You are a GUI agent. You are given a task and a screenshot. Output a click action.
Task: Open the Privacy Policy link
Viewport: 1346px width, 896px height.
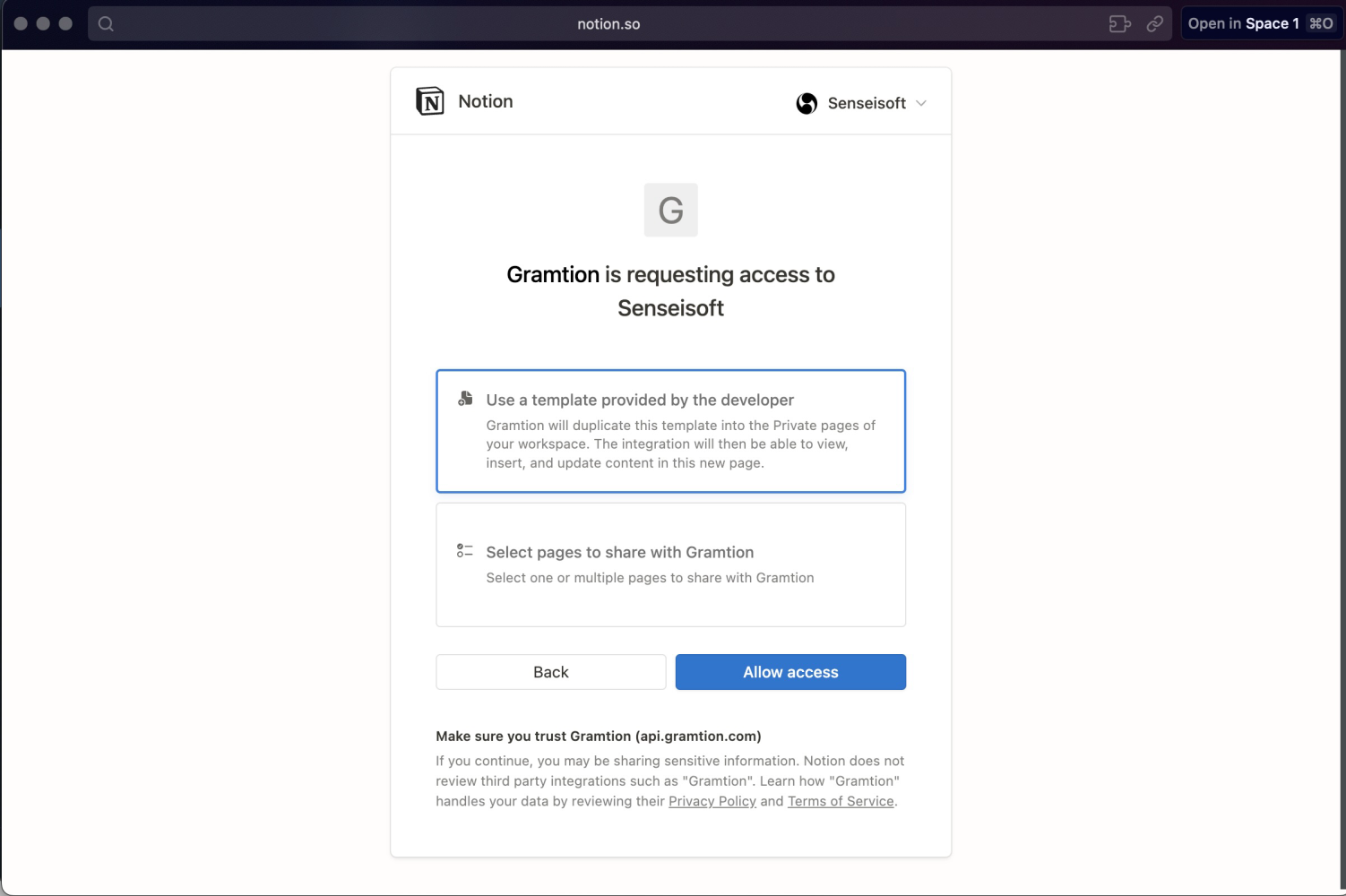[712, 801]
